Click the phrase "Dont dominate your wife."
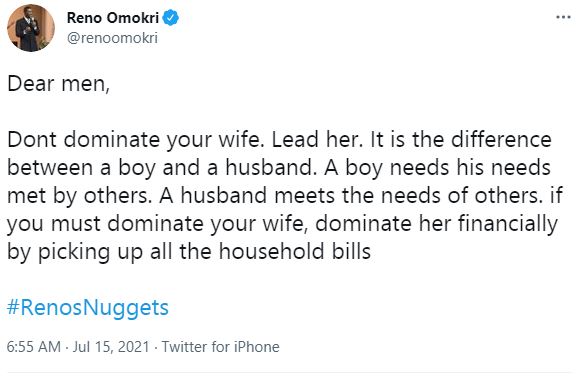Image resolution: width=583 pixels, height=377 pixels. (x=134, y=140)
